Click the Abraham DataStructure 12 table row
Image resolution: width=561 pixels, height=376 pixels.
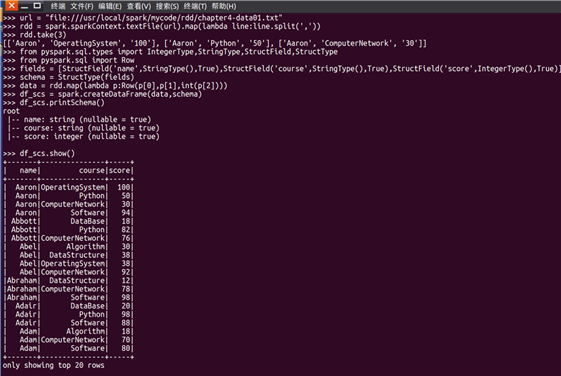click(68, 280)
